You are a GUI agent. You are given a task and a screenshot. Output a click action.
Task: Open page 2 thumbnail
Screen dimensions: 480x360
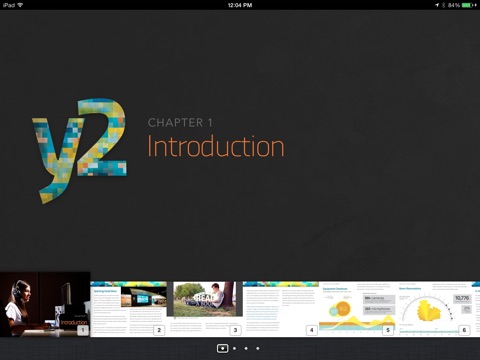(x=129, y=309)
